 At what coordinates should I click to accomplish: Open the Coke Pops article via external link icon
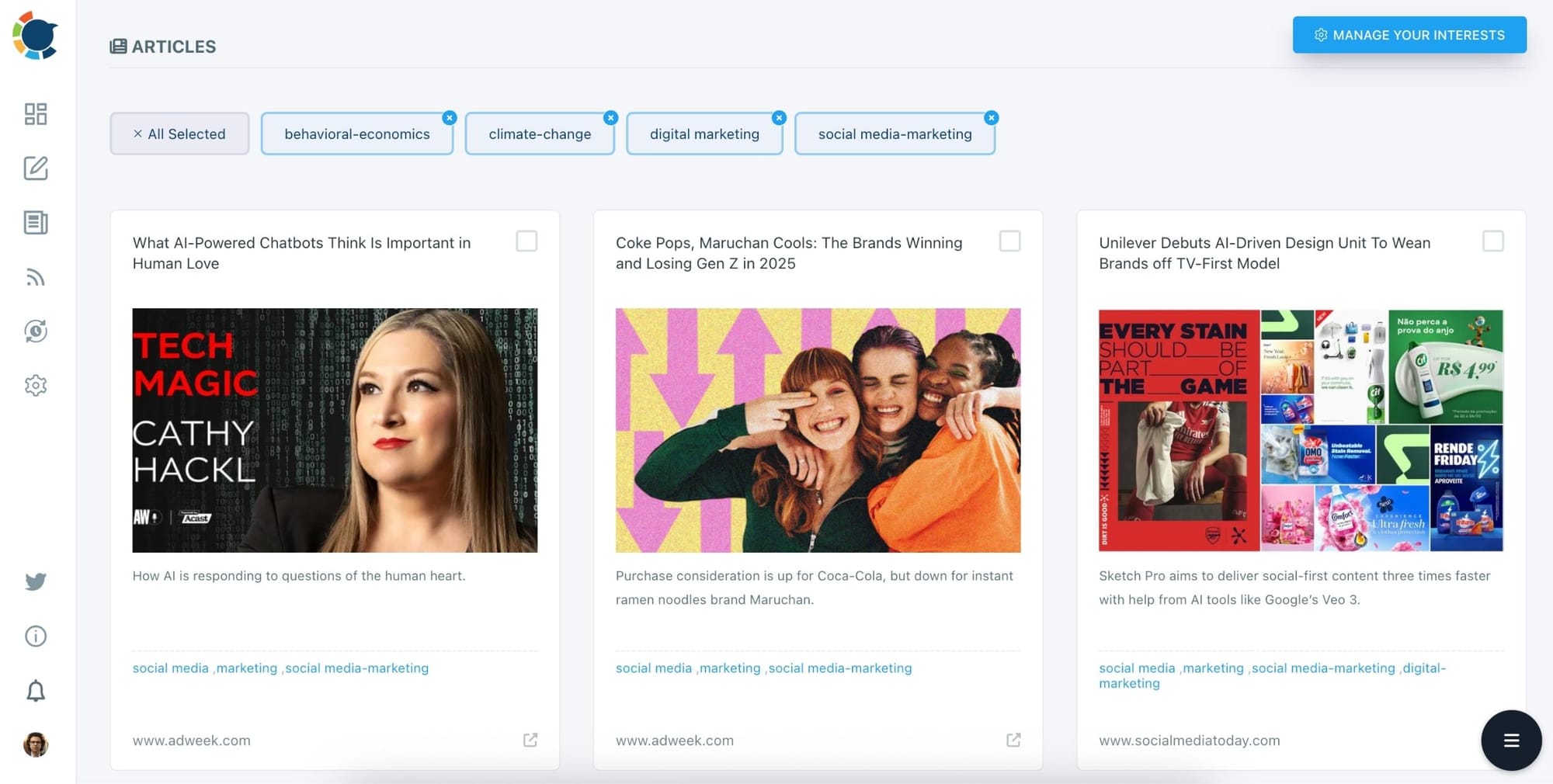coord(1013,740)
